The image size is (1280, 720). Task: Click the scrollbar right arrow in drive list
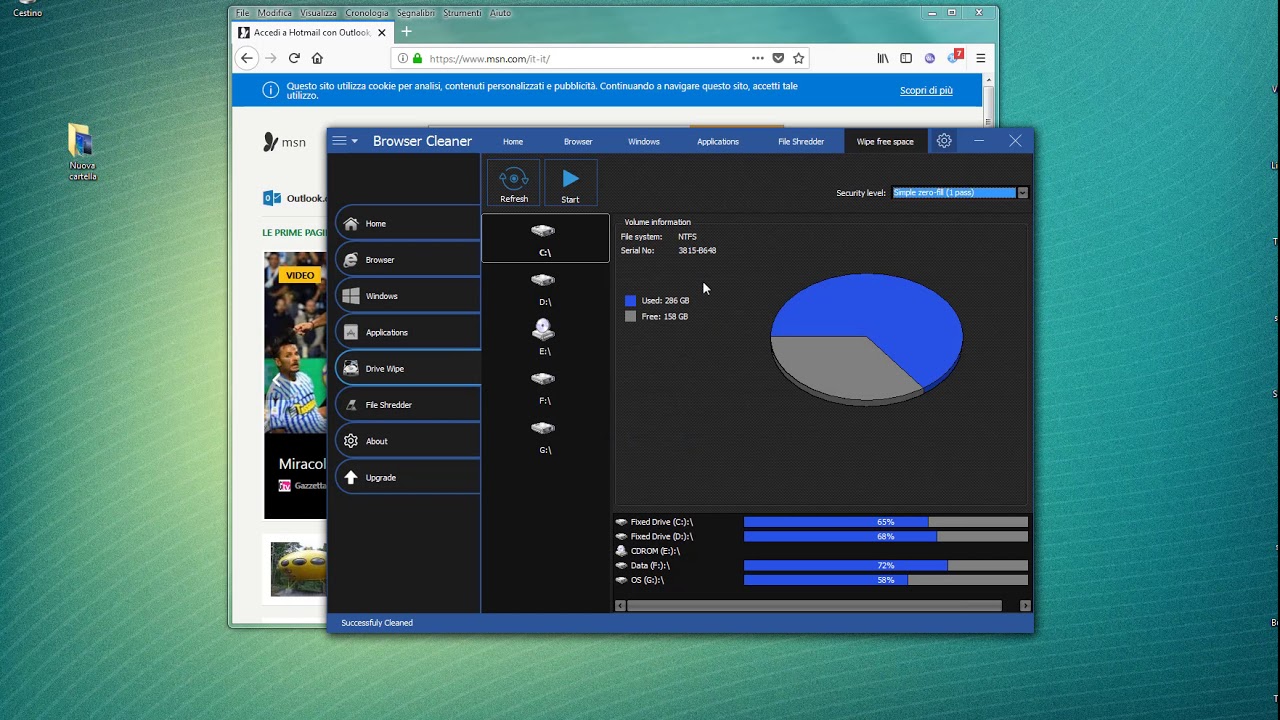click(x=1024, y=606)
